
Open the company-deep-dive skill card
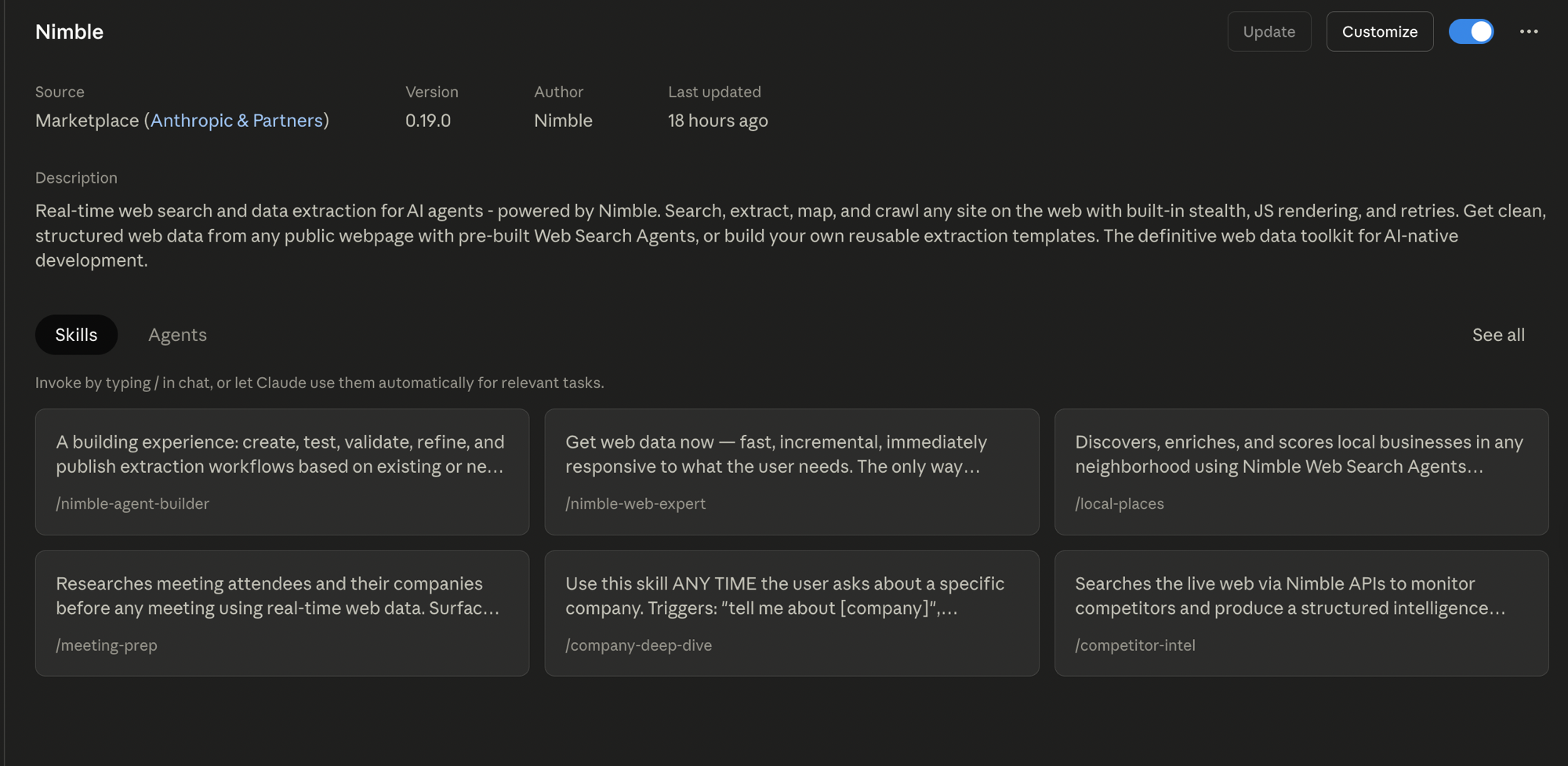[792, 613]
